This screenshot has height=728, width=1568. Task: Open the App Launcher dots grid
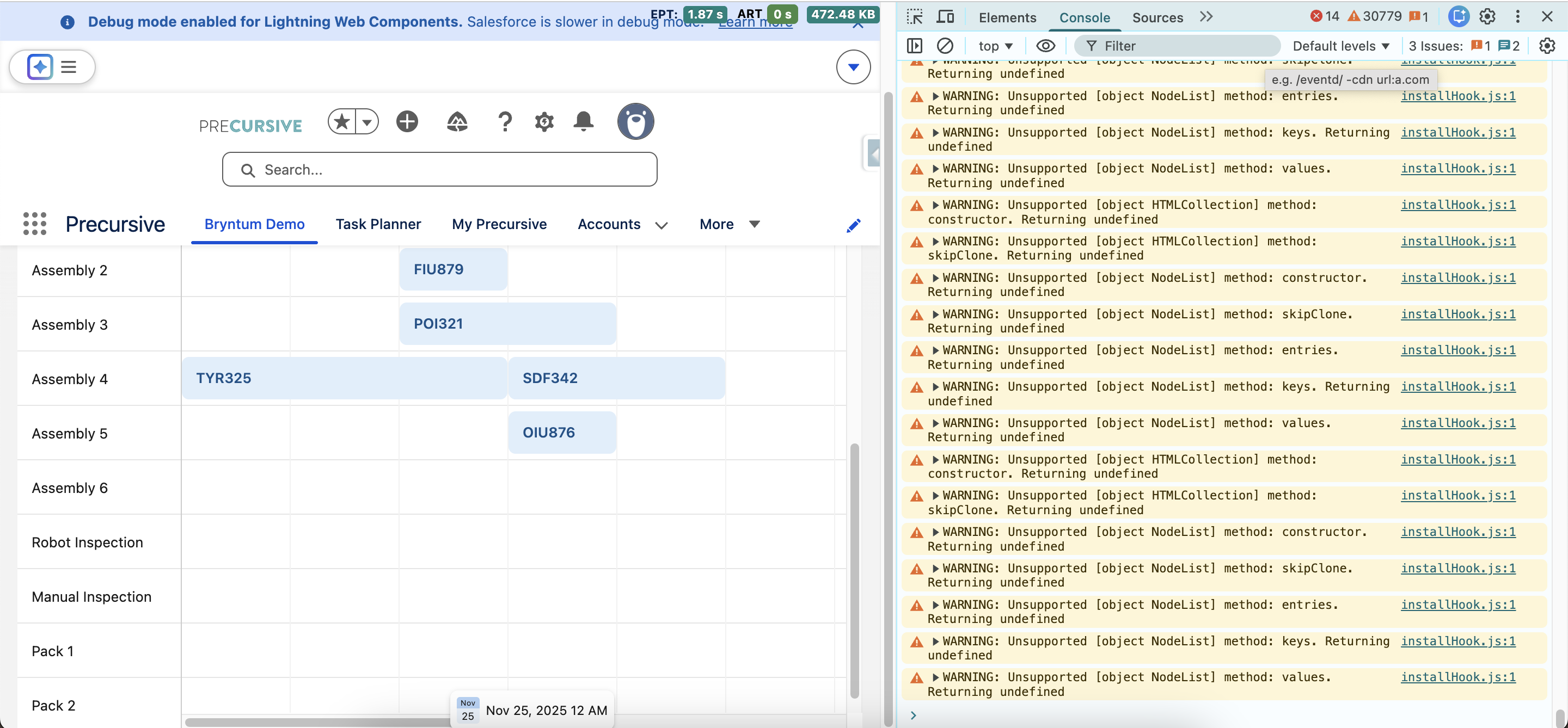35,224
